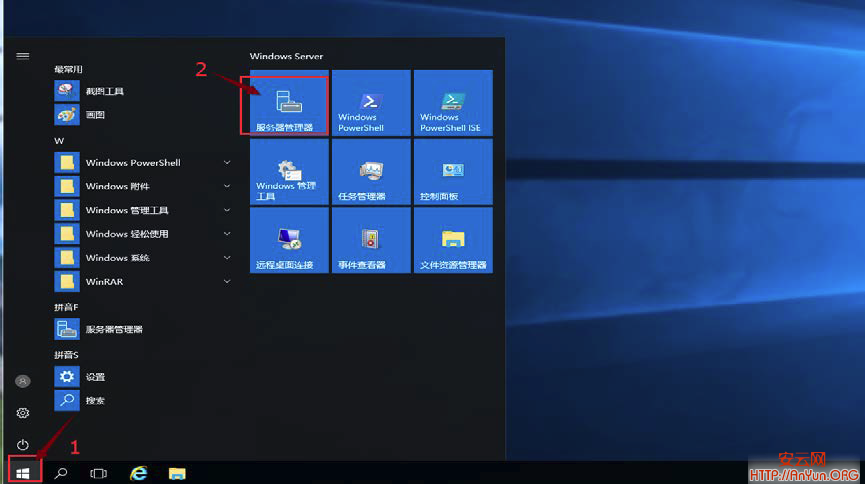
Task: Open 截图工具 from most used list
Action: [x=104, y=91]
